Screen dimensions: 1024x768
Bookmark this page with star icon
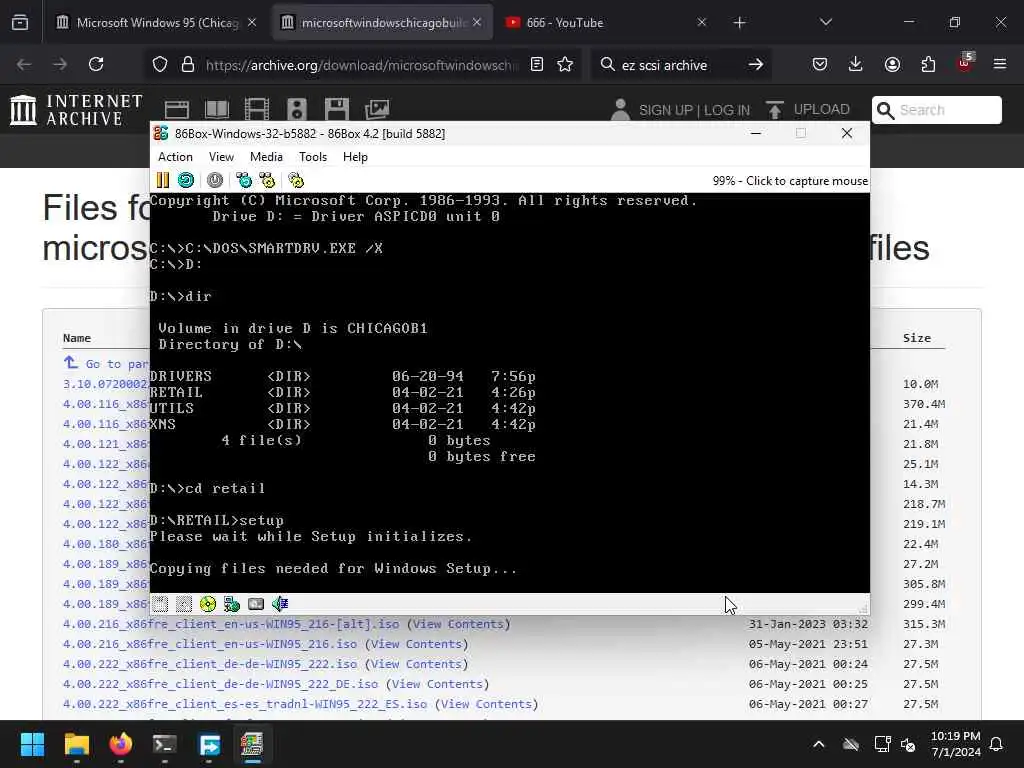tap(565, 64)
